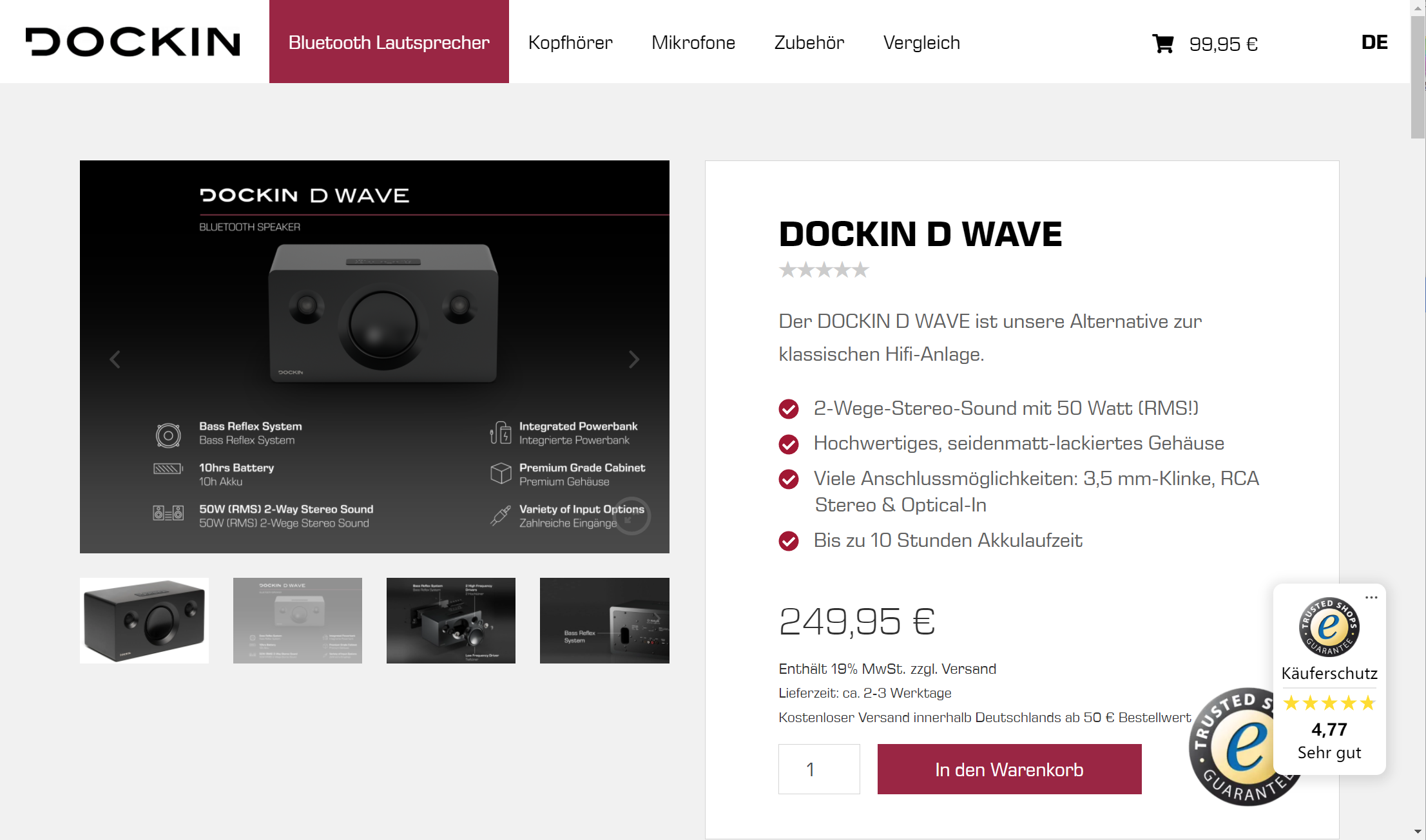Image resolution: width=1426 pixels, height=840 pixels.
Task: Show previous image with left arrow
Action: click(115, 359)
